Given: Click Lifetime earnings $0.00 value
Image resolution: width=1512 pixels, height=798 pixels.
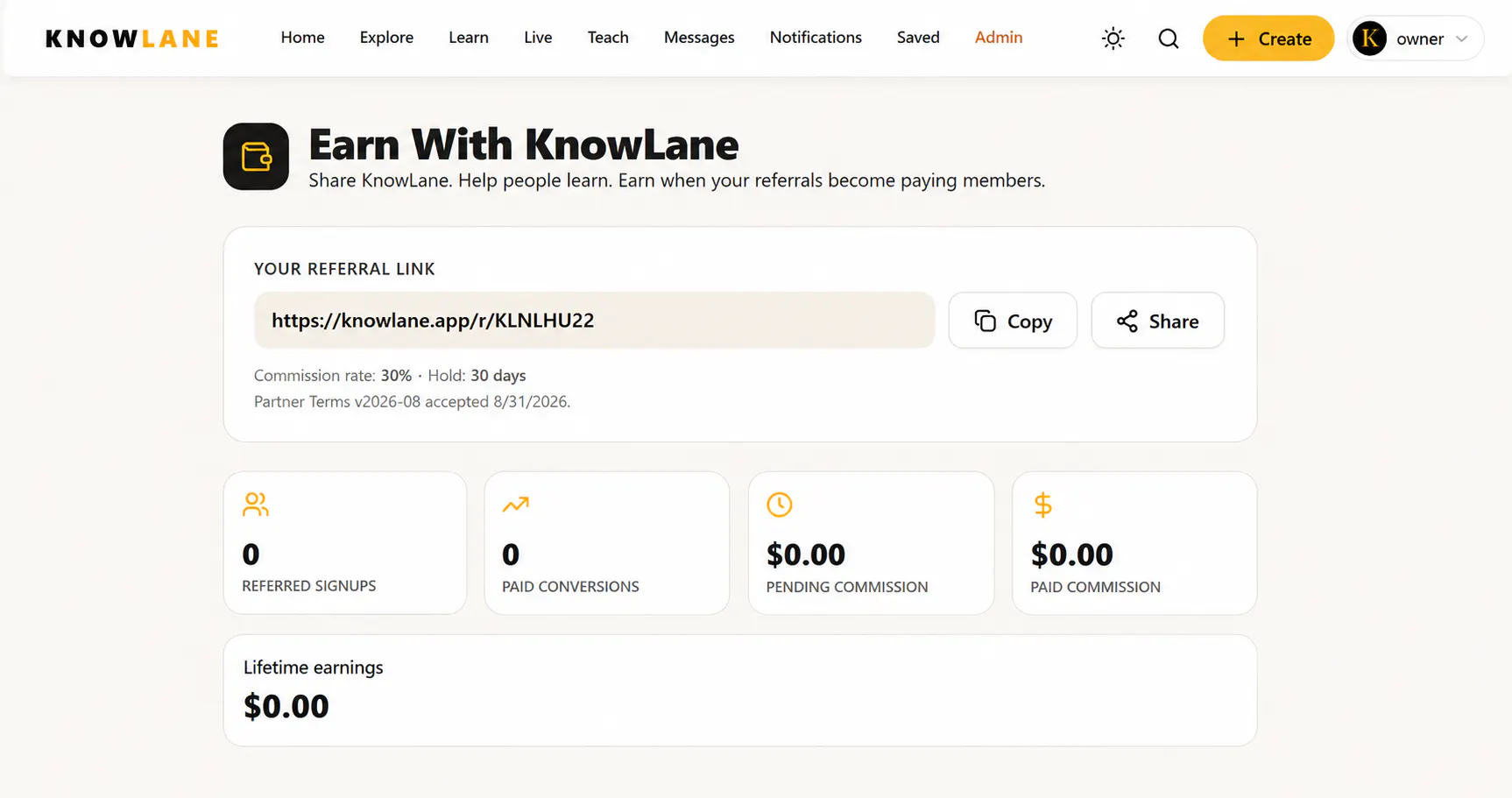Looking at the screenshot, I should tap(286, 706).
